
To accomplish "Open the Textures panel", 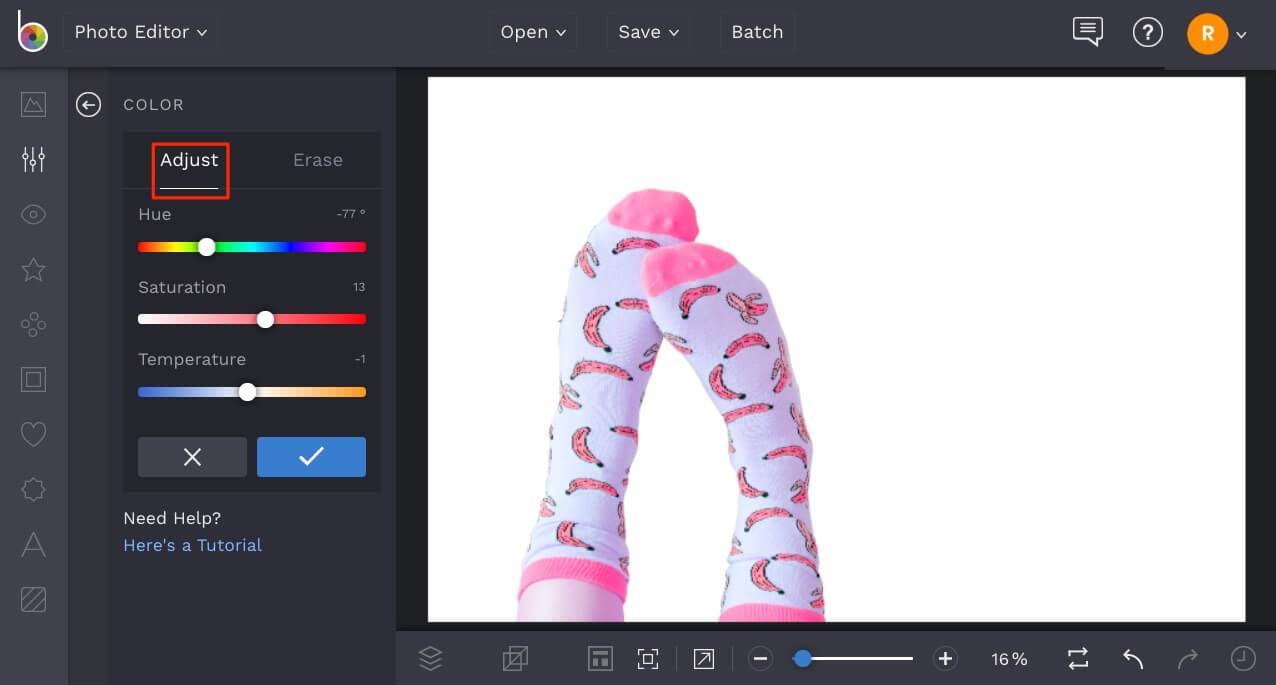I will 33,599.
